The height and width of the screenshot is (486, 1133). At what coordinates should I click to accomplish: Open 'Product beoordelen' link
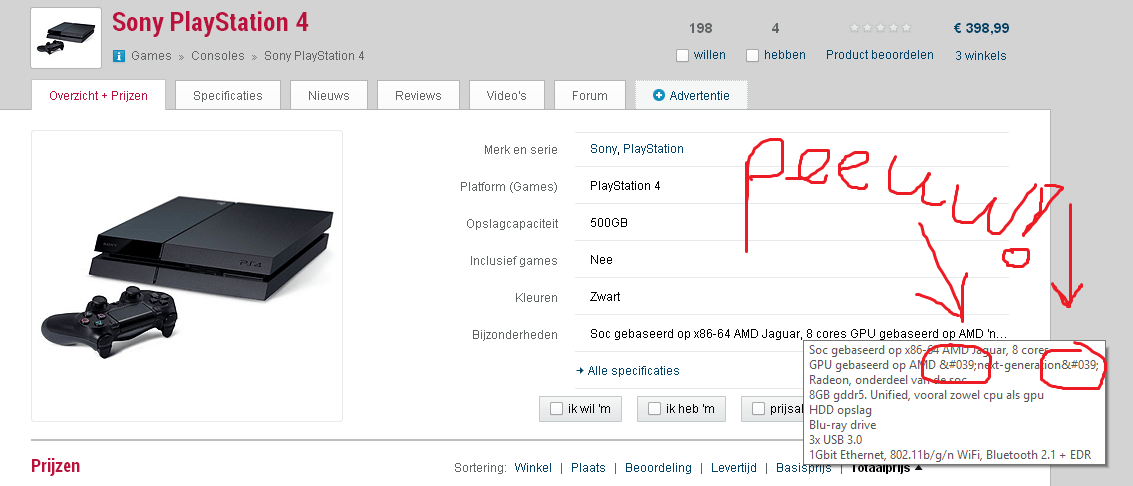pyautogui.click(x=879, y=55)
